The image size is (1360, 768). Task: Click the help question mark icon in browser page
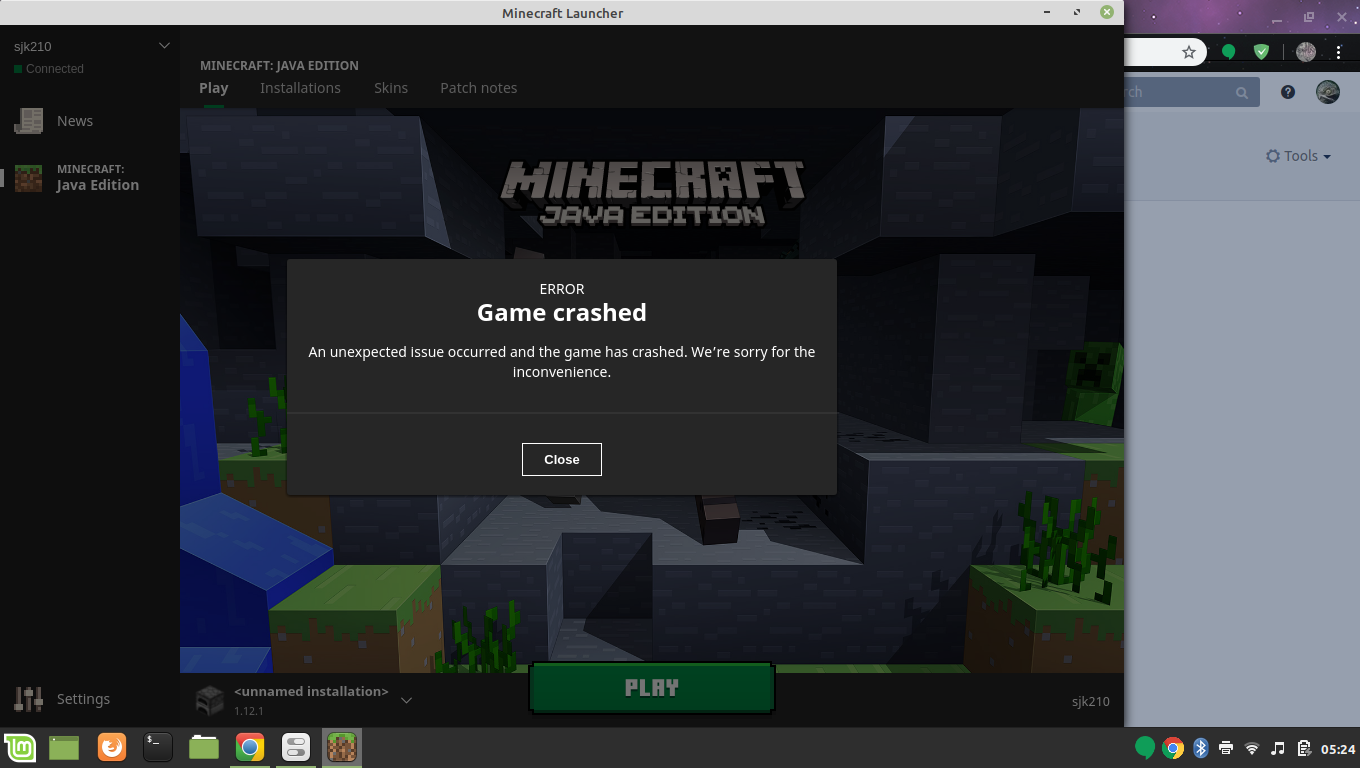1288,92
